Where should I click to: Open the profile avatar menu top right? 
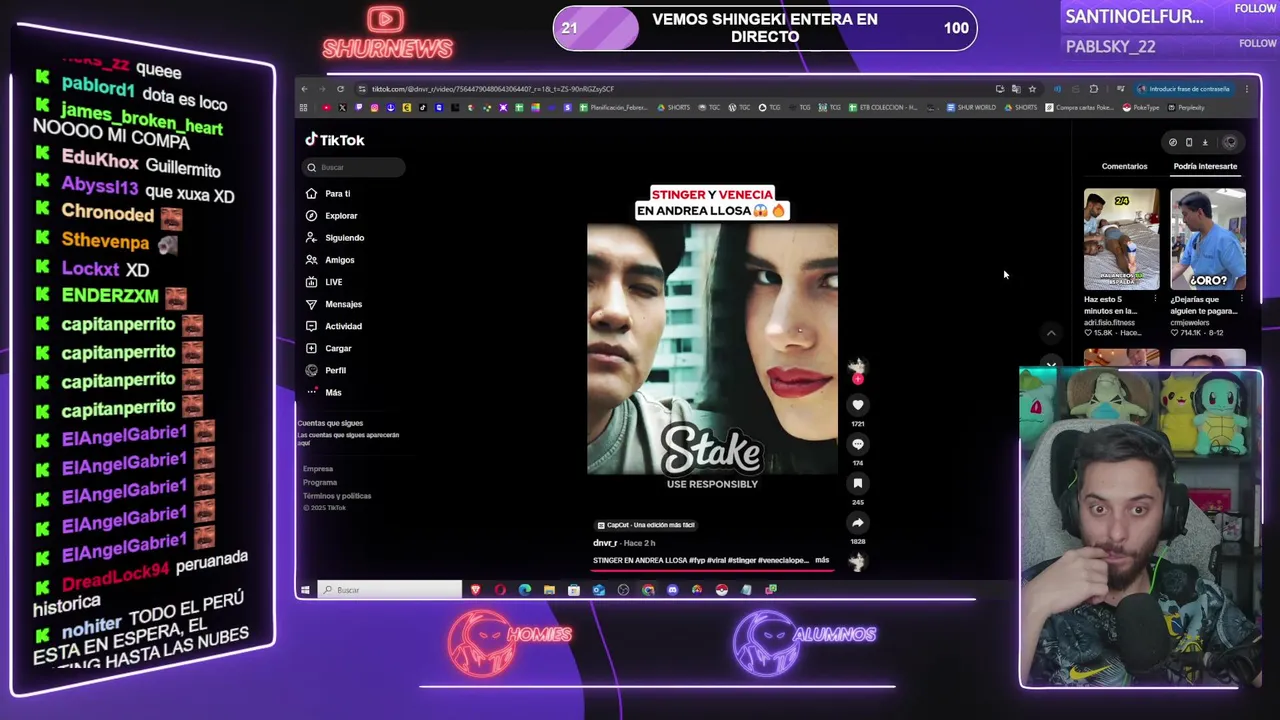point(1230,142)
